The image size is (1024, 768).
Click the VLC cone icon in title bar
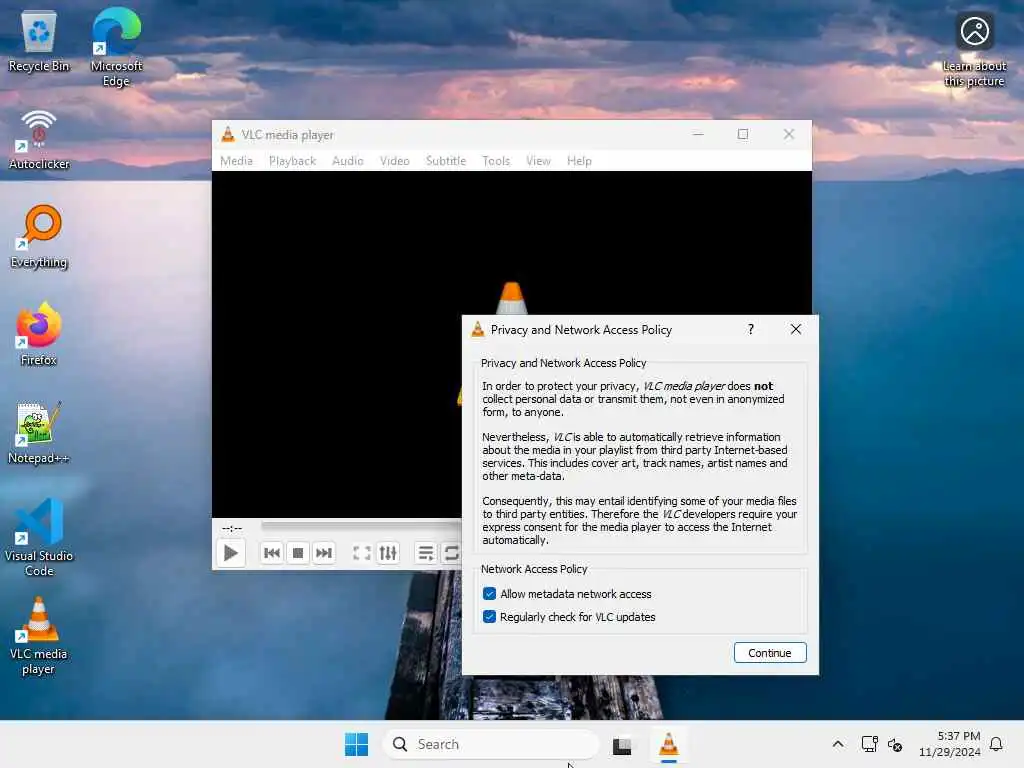pyautogui.click(x=228, y=135)
